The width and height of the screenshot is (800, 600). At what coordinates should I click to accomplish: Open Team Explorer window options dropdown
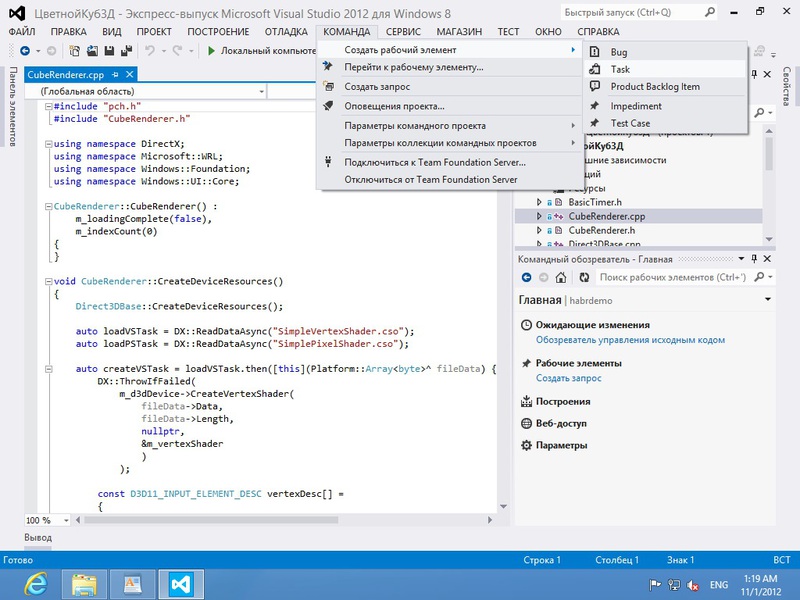tap(741, 259)
